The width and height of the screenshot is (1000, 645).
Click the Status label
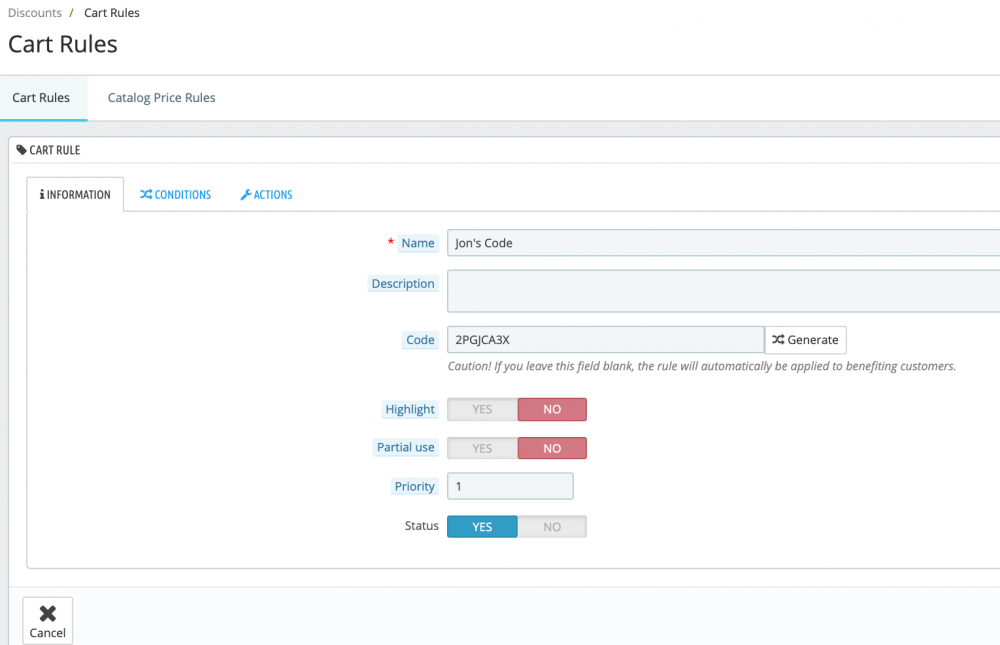422,526
